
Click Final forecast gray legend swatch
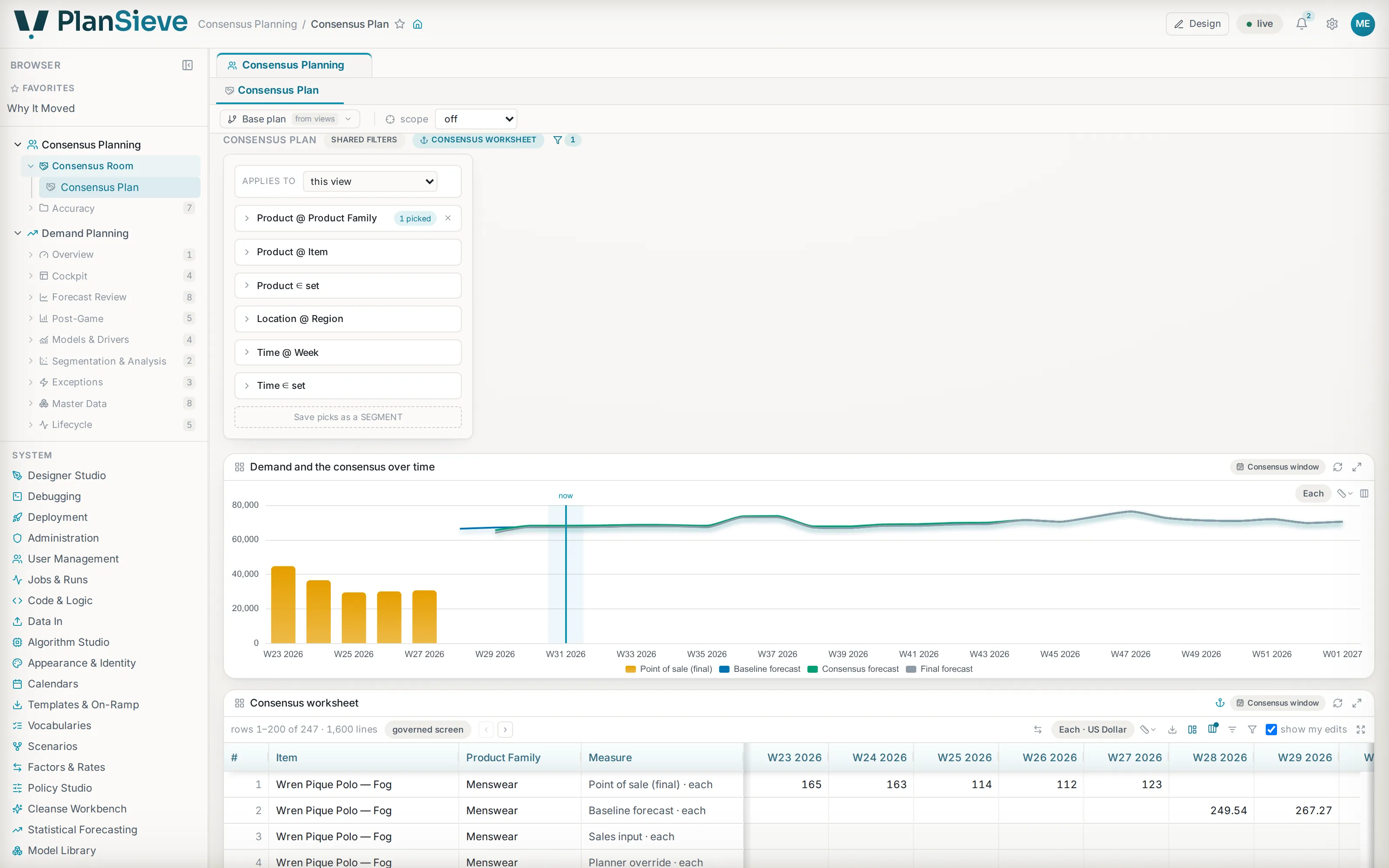(x=911, y=669)
